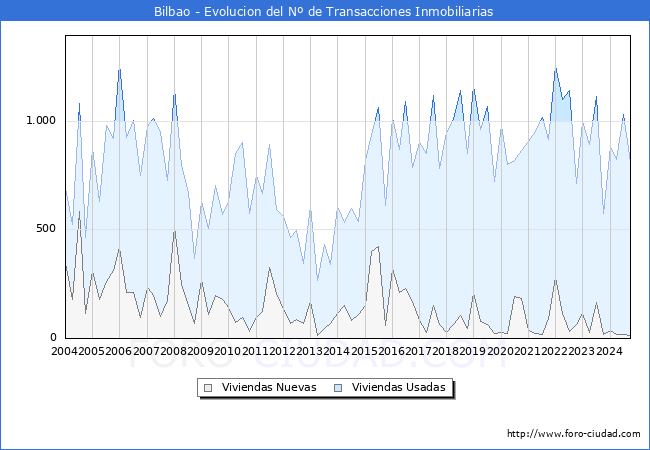Viewport: 650px width, 450px height.
Task: Click the x-axis year label 2024
Action: coord(609,351)
